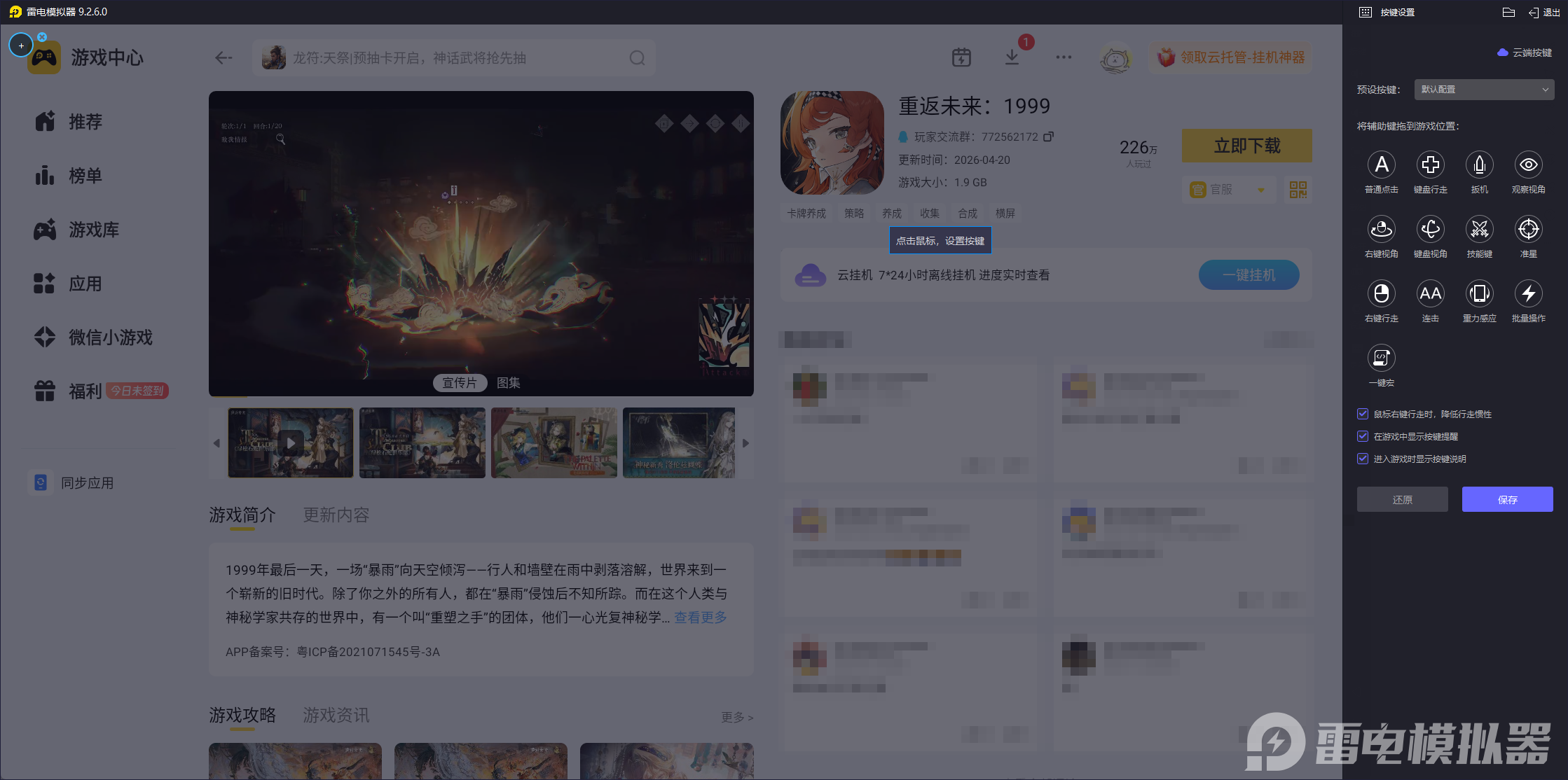Image resolution: width=1568 pixels, height=780 pixels.
Task: Open the 游戏资讯 tab
Action: tap(336, 716)
